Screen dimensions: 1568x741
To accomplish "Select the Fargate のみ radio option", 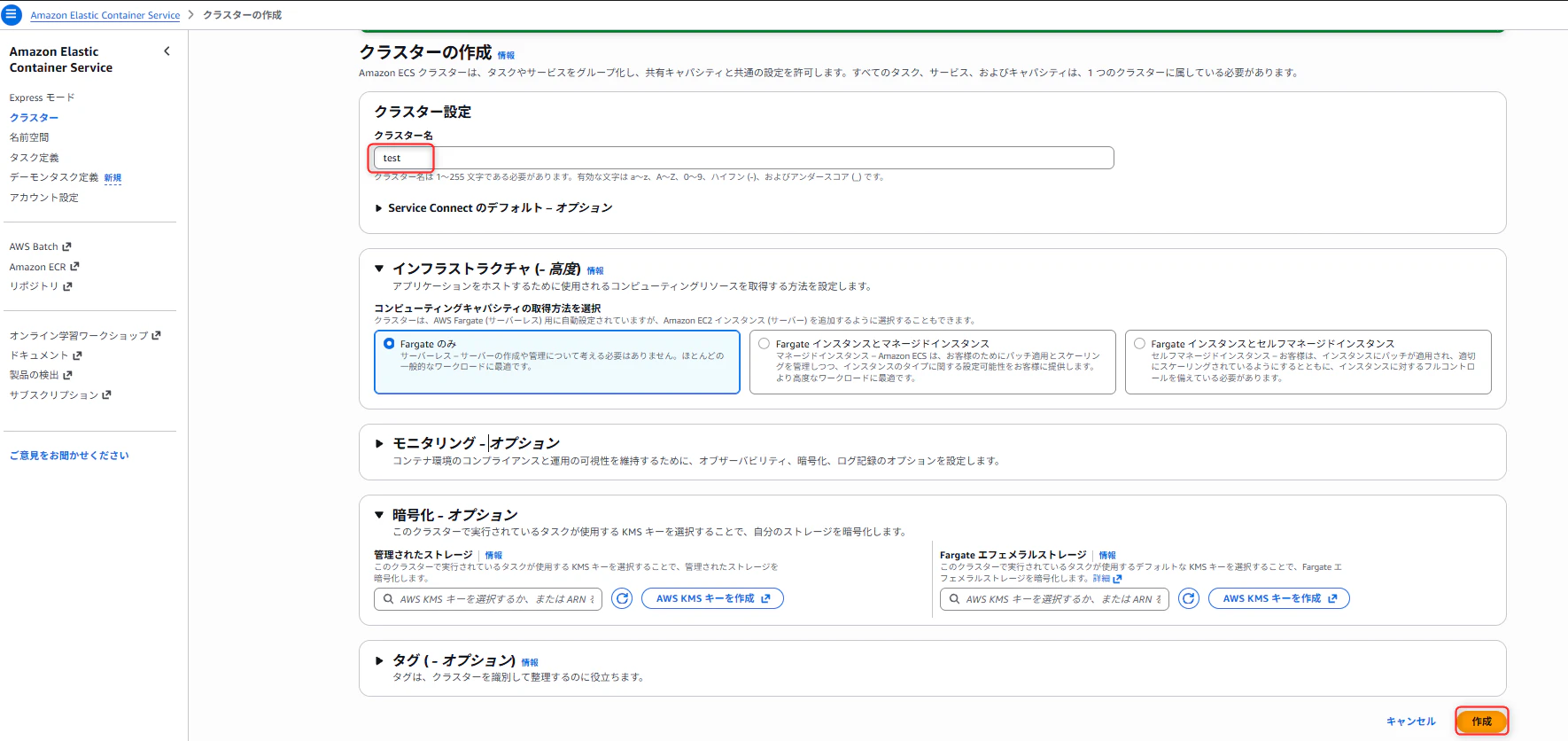I will pos(389,343).
